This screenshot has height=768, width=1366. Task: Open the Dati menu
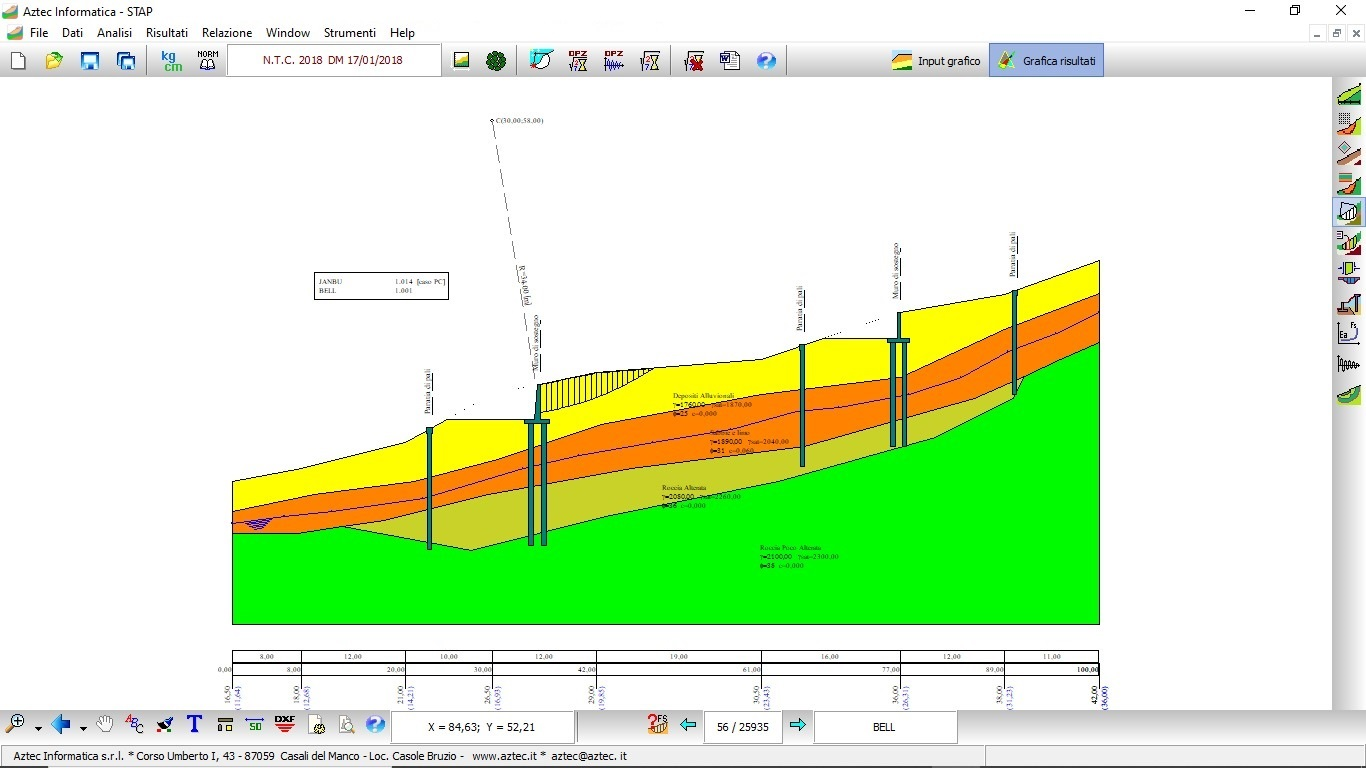pos(72,33)
